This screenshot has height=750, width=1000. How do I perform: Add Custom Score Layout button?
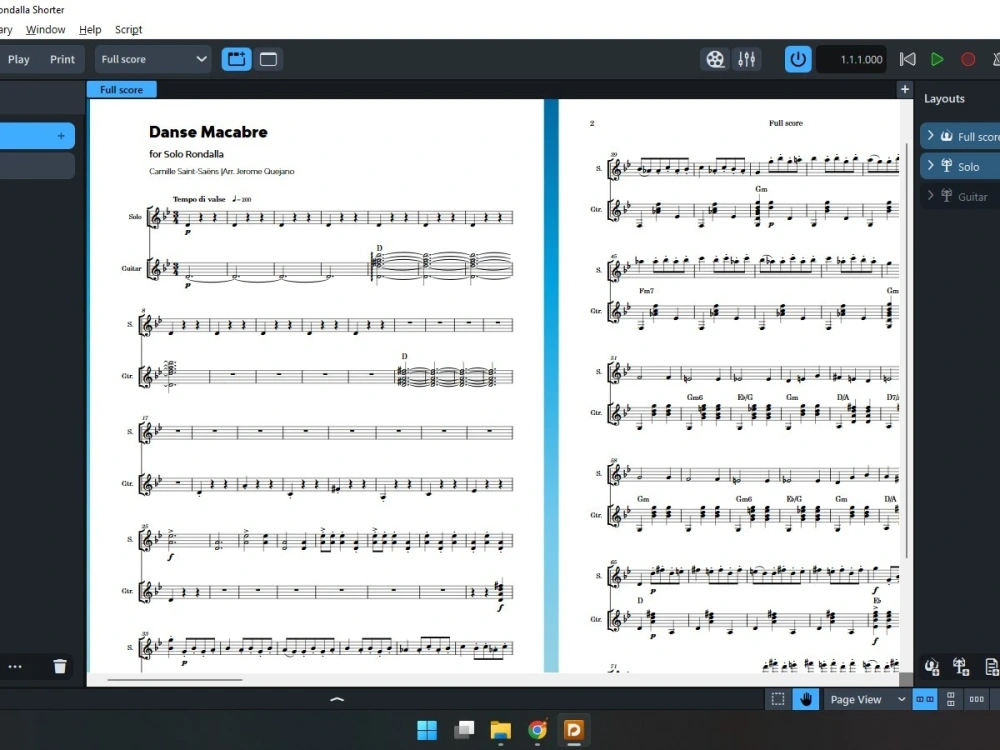992,667
